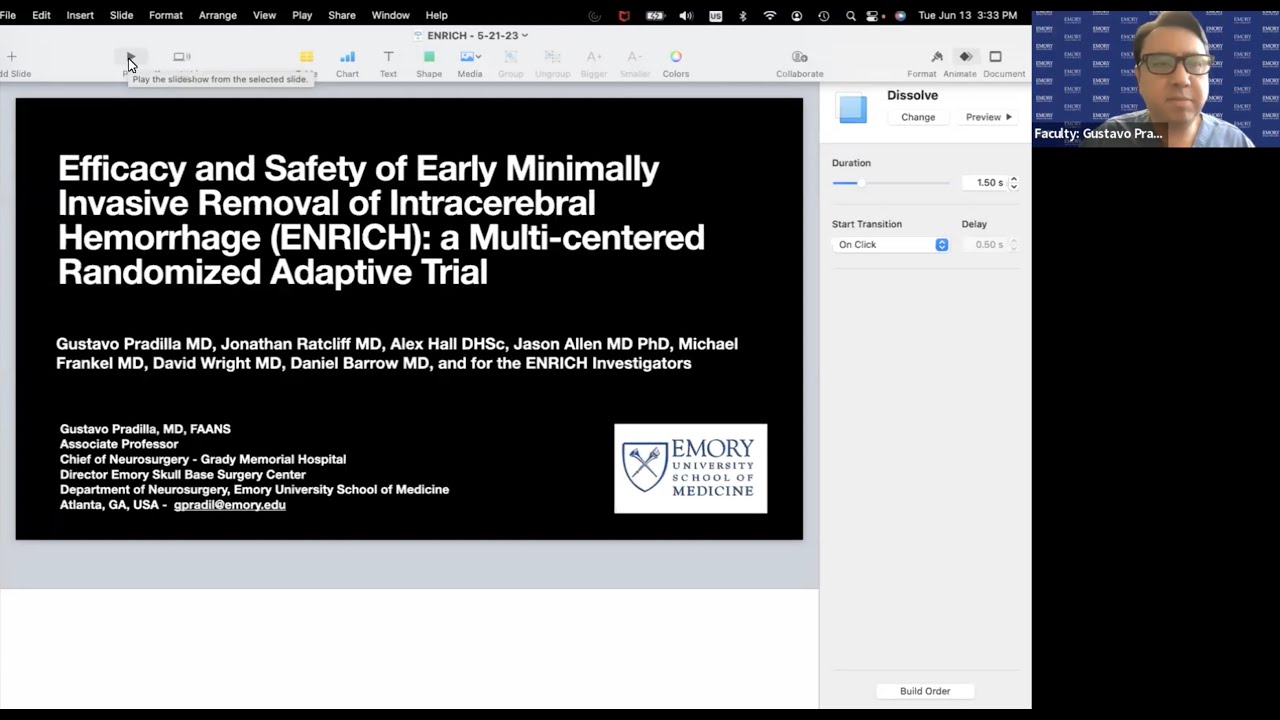Open the Edit menu
The width and height of the screenshot is (1280, 720).
coord(41,15)
